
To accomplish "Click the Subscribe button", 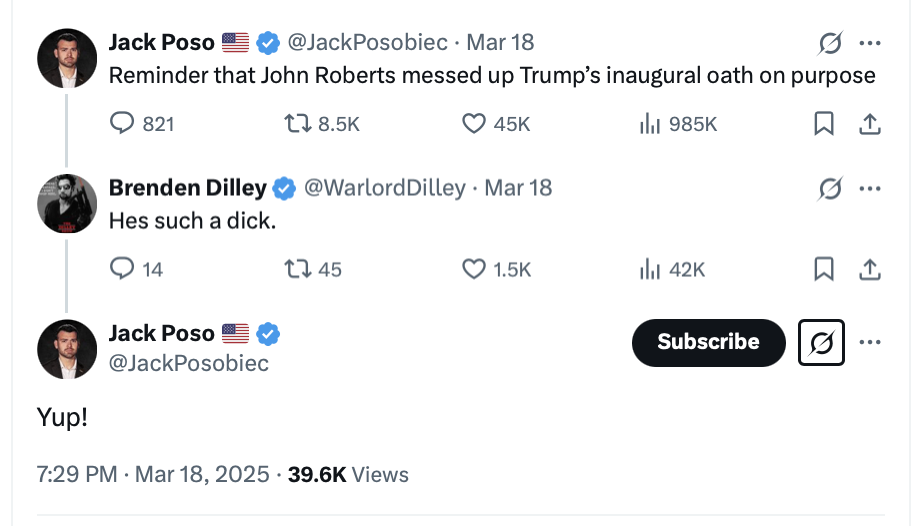I will (x=708, y=343).
